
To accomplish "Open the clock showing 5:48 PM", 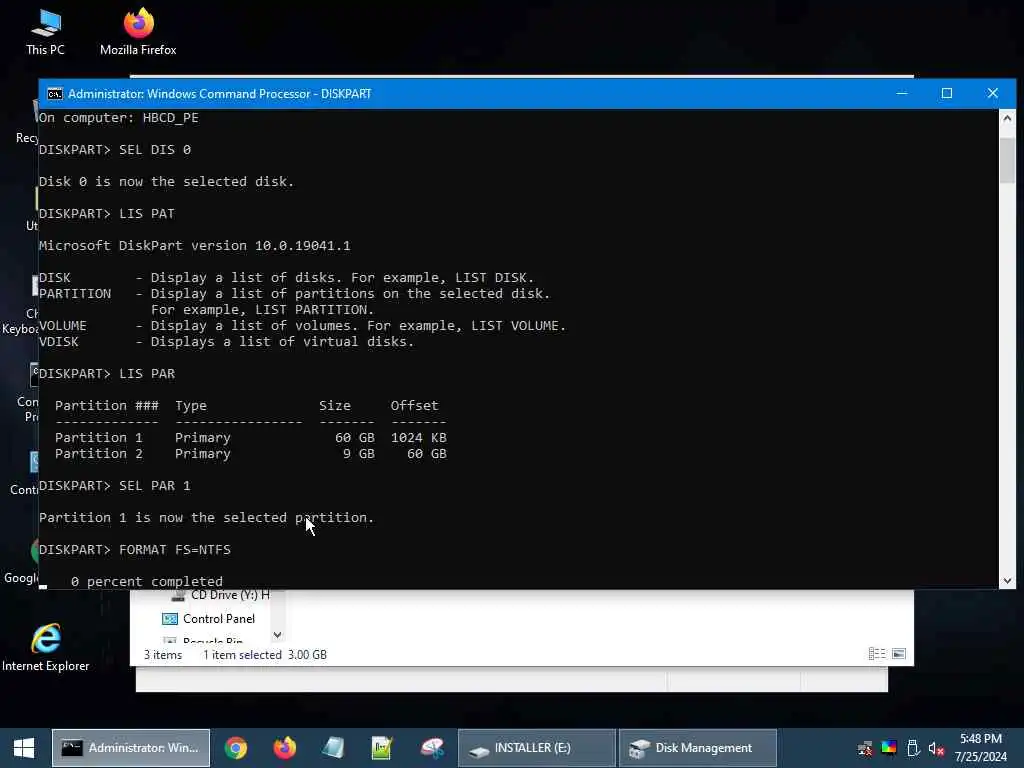I will [981, 748].
